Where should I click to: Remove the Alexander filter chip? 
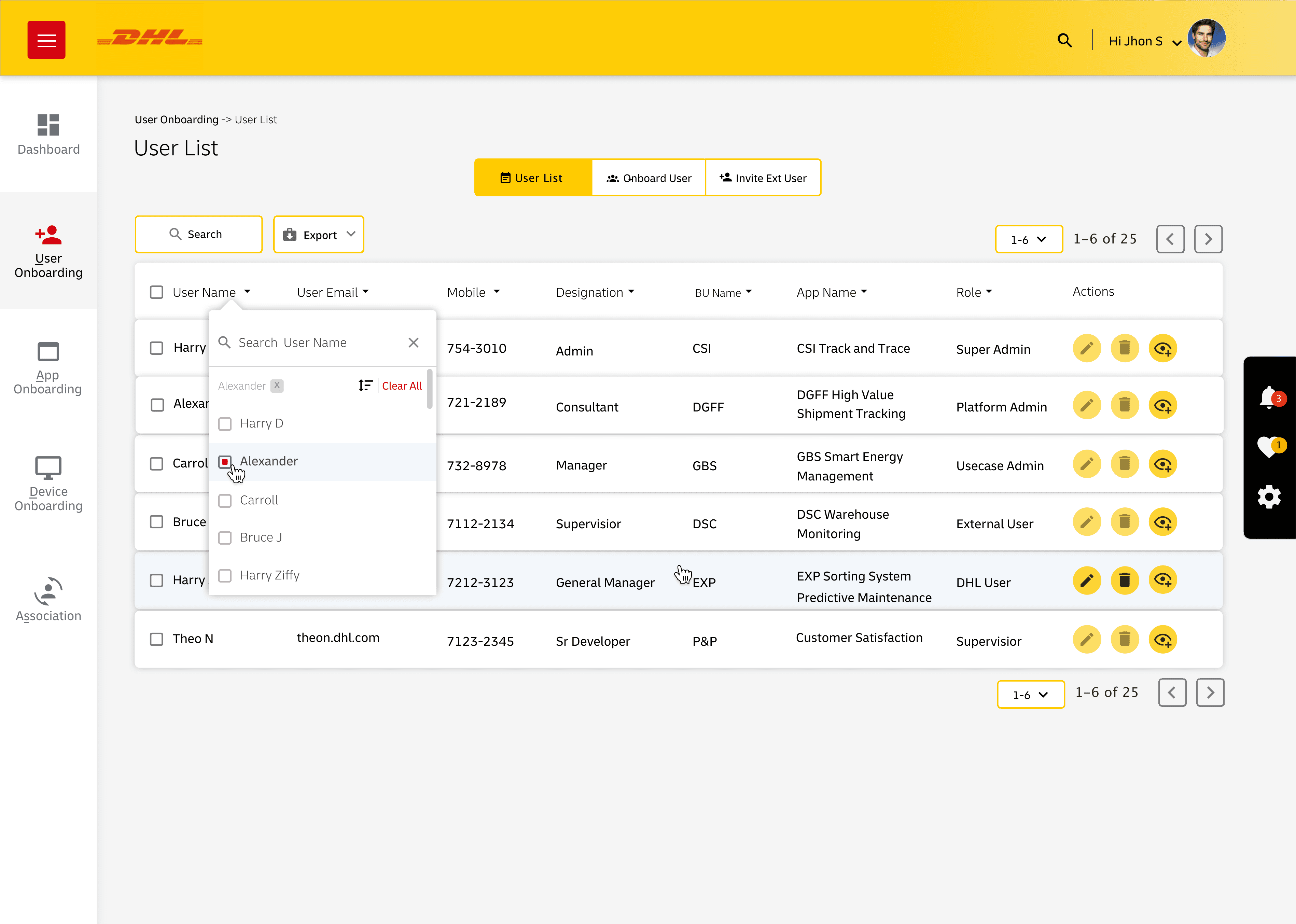click(277, 385)
